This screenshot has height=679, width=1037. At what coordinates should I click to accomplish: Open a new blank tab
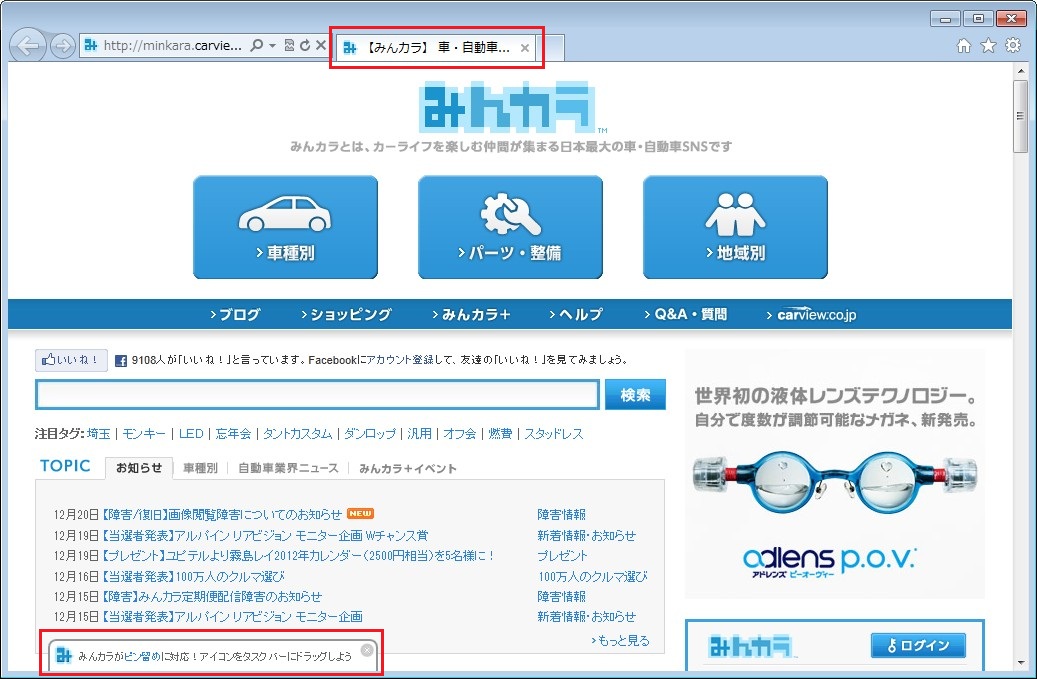(x=550, y=48)
